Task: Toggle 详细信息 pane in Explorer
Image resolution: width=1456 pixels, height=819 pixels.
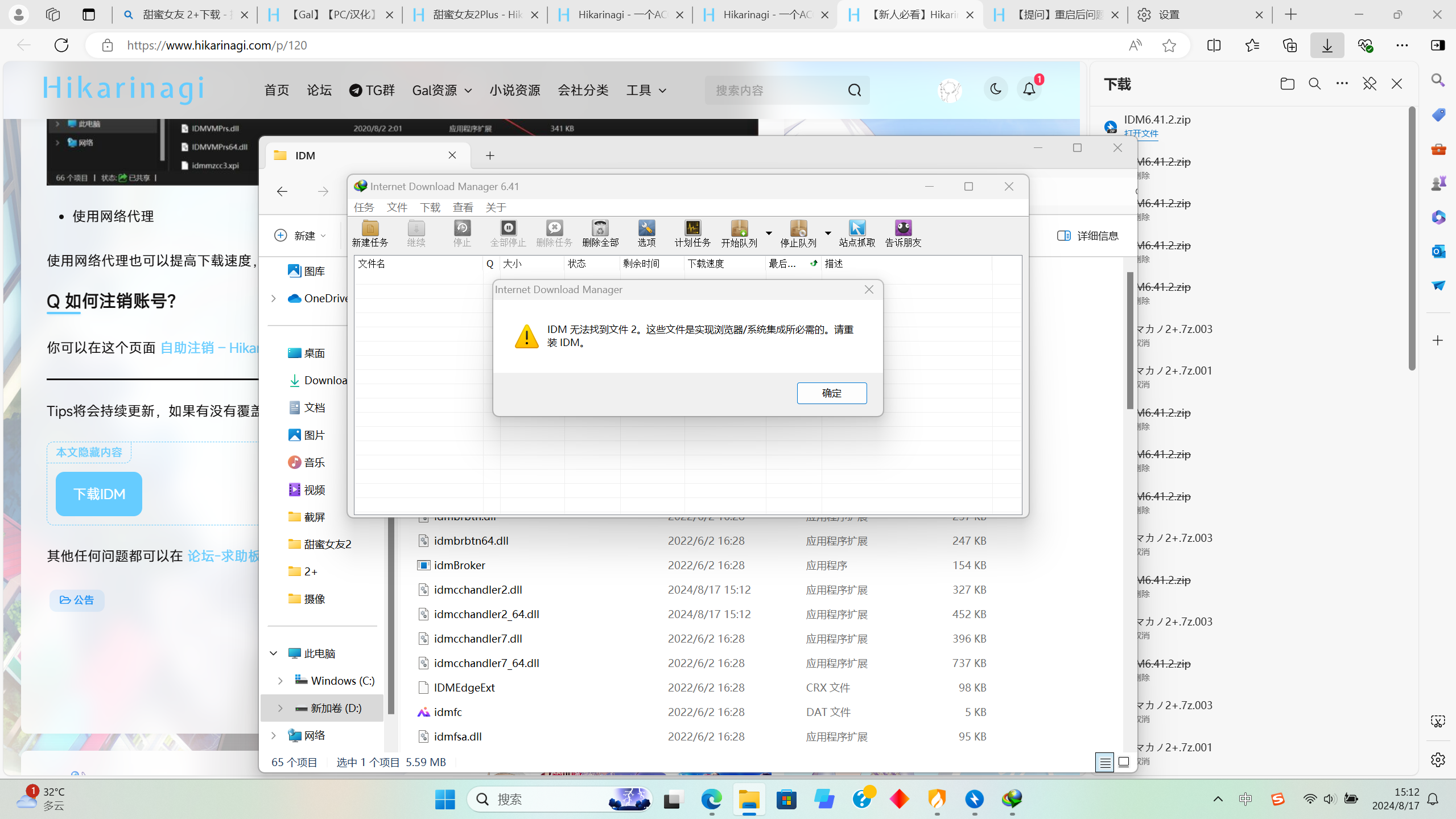Action: (1087, 236)
